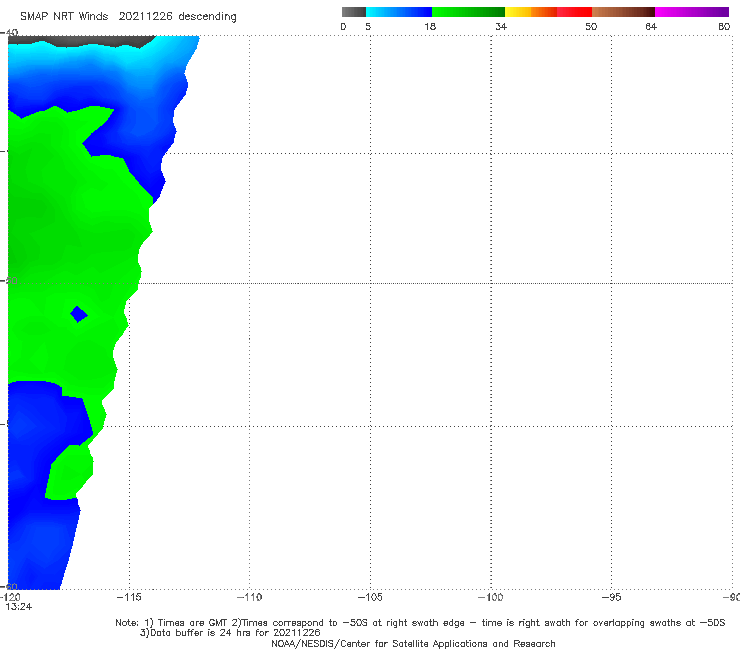740x650 pixels.
Task: Select the cyan-to-blue 5-18 colorbar segment
Action: click(x=399, y=12)
